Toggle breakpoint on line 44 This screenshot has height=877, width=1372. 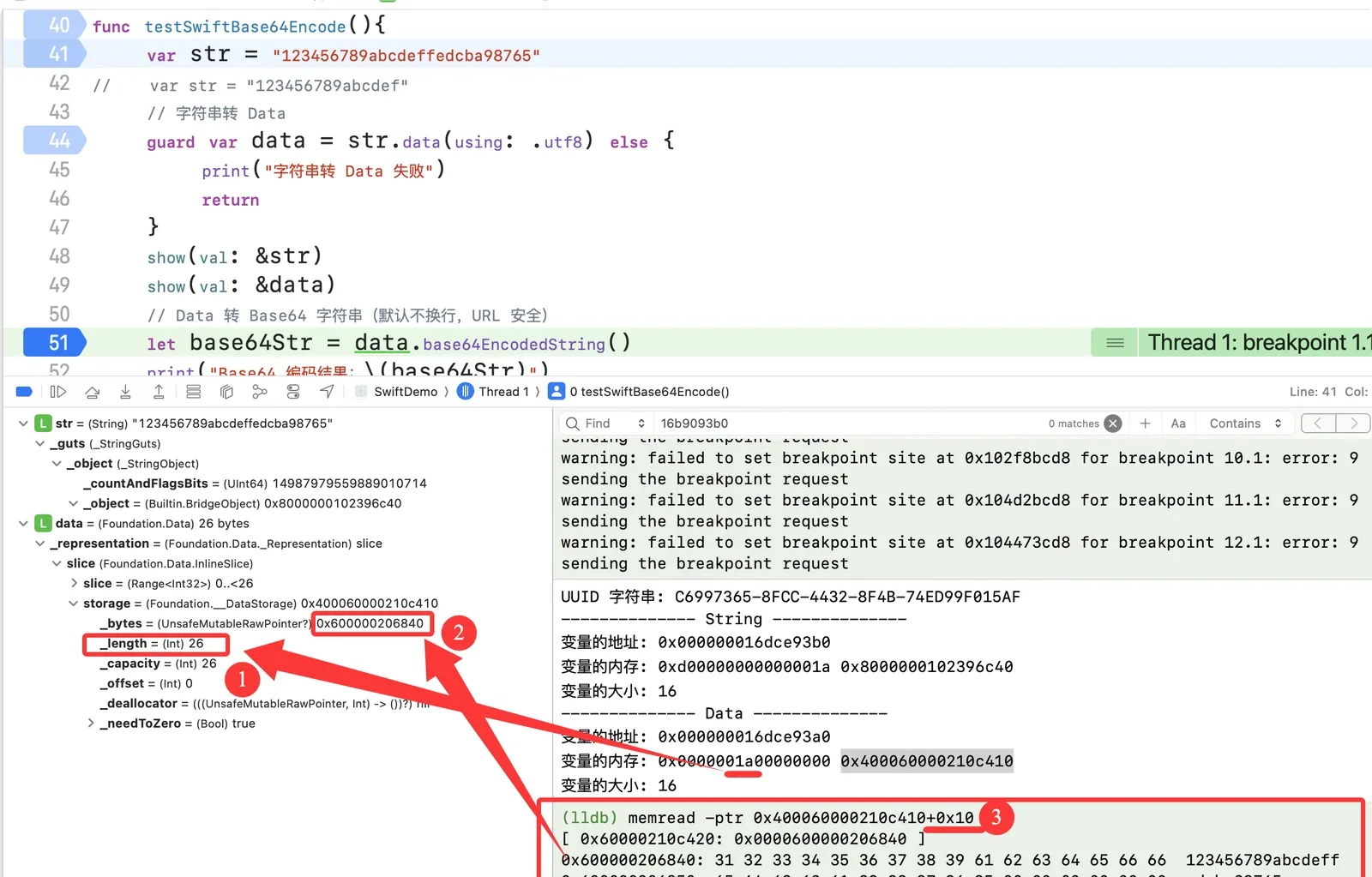tap(54, 140)
